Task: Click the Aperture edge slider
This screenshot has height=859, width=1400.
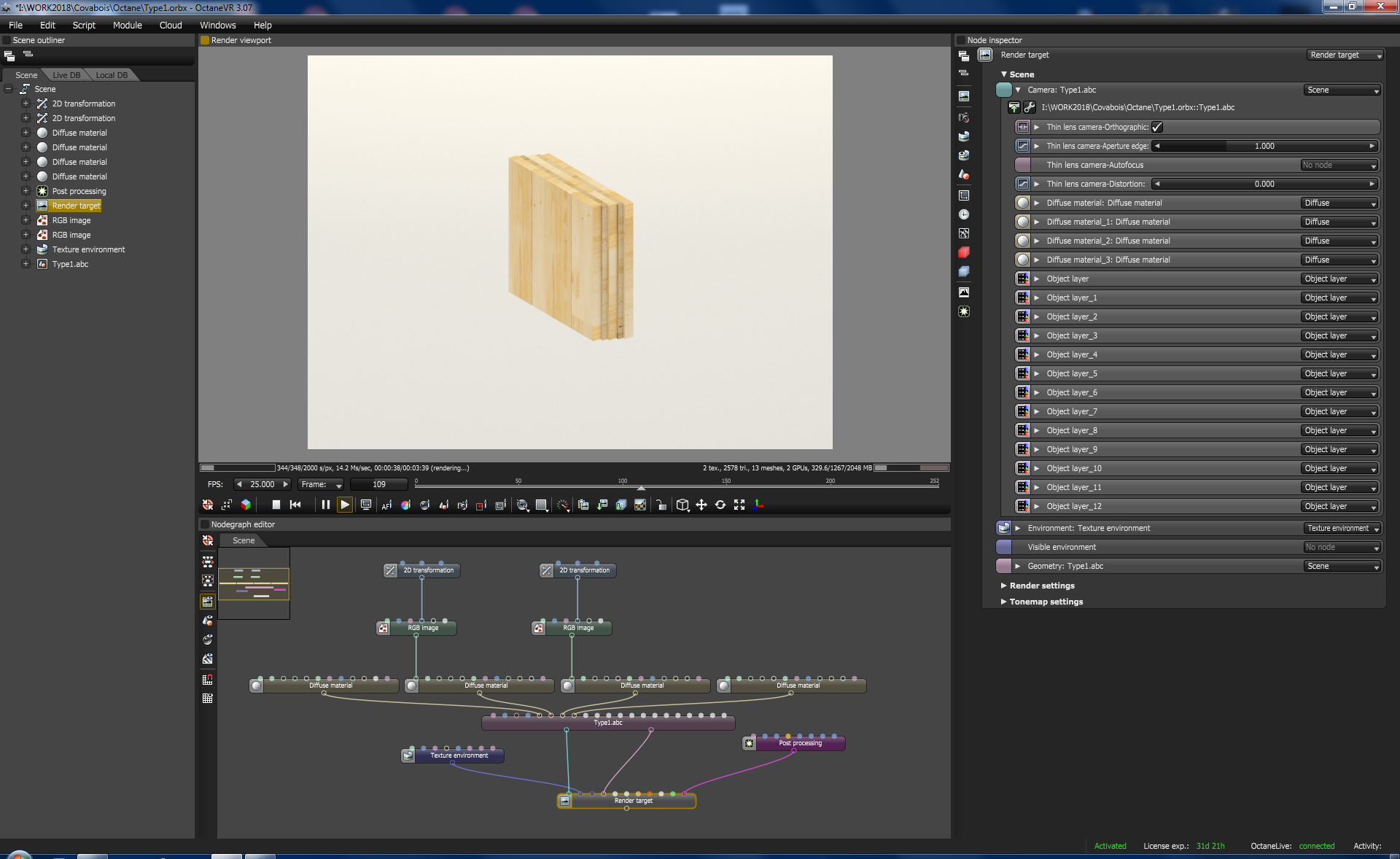Action: click(x=1264, y=146)
